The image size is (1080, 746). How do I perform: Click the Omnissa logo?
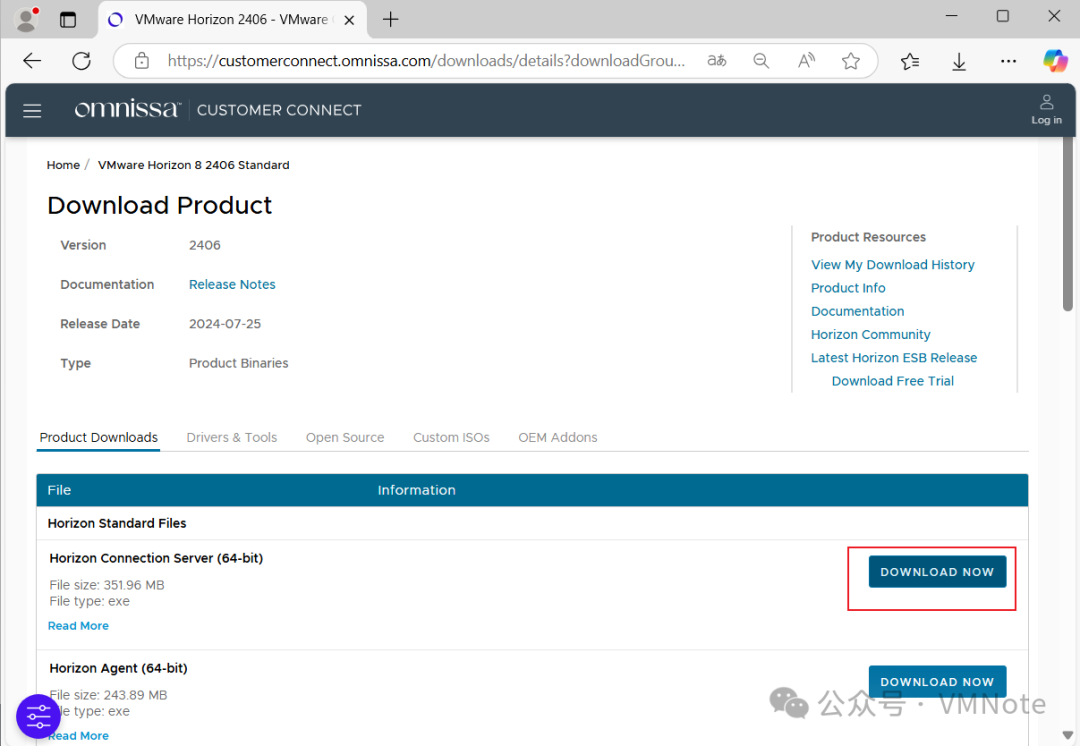(x=127, y=109)
